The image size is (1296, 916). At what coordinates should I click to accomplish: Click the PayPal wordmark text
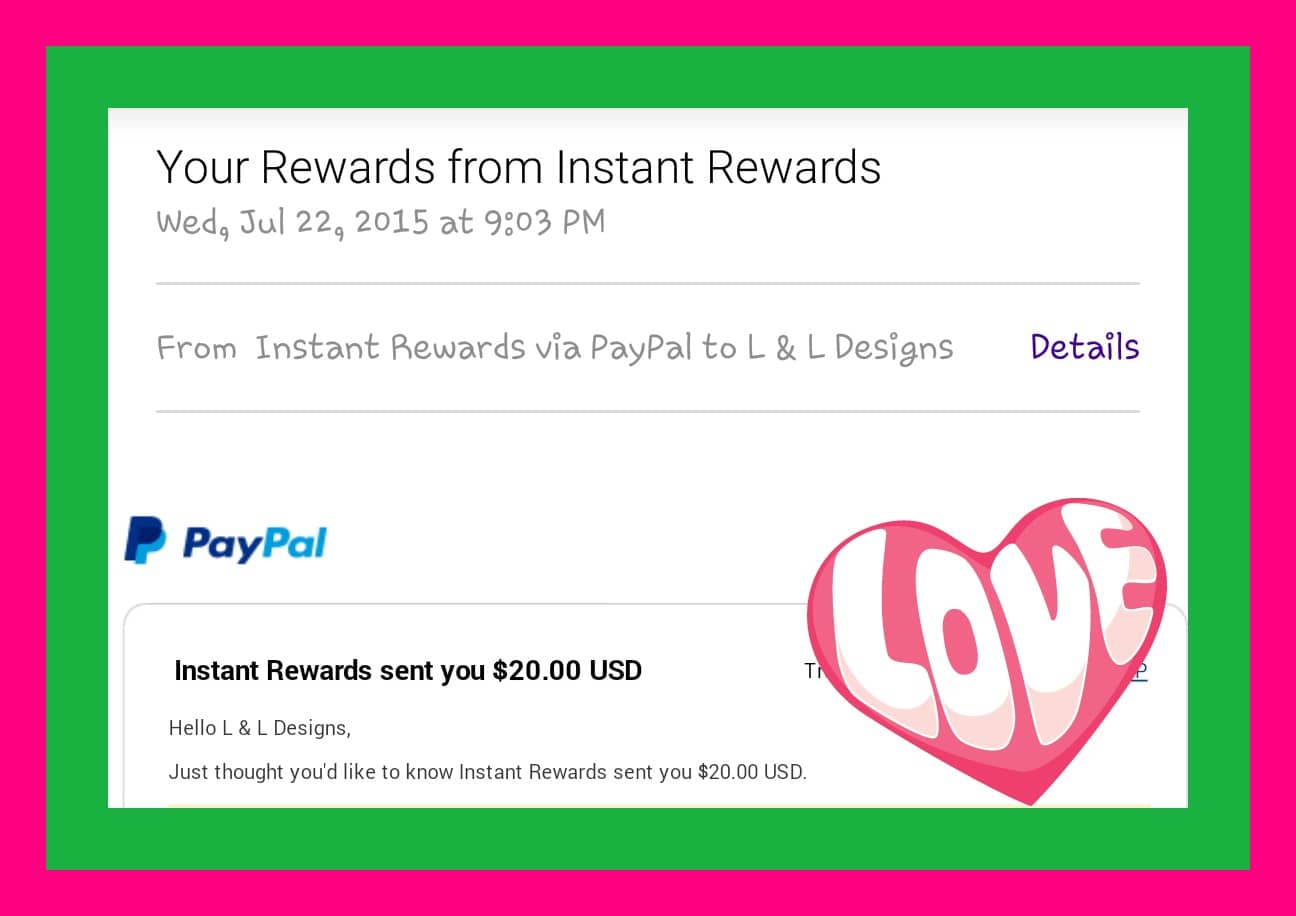pos(255,544)
